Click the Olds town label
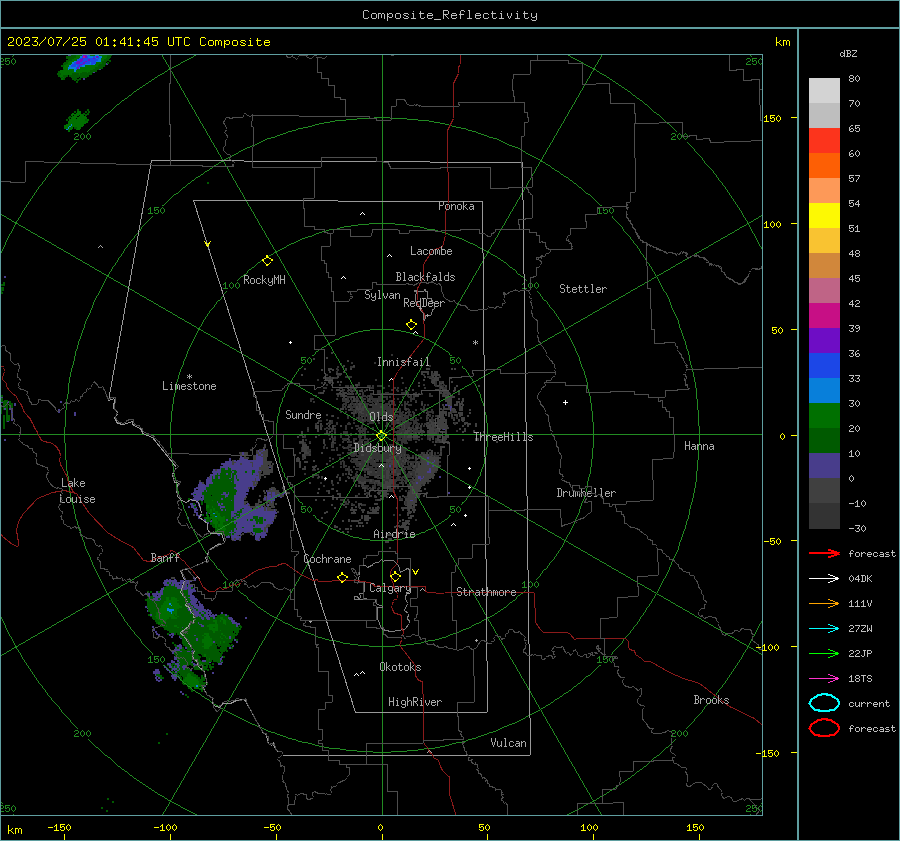Screen dimensions: 900x841 coord(381,417)
